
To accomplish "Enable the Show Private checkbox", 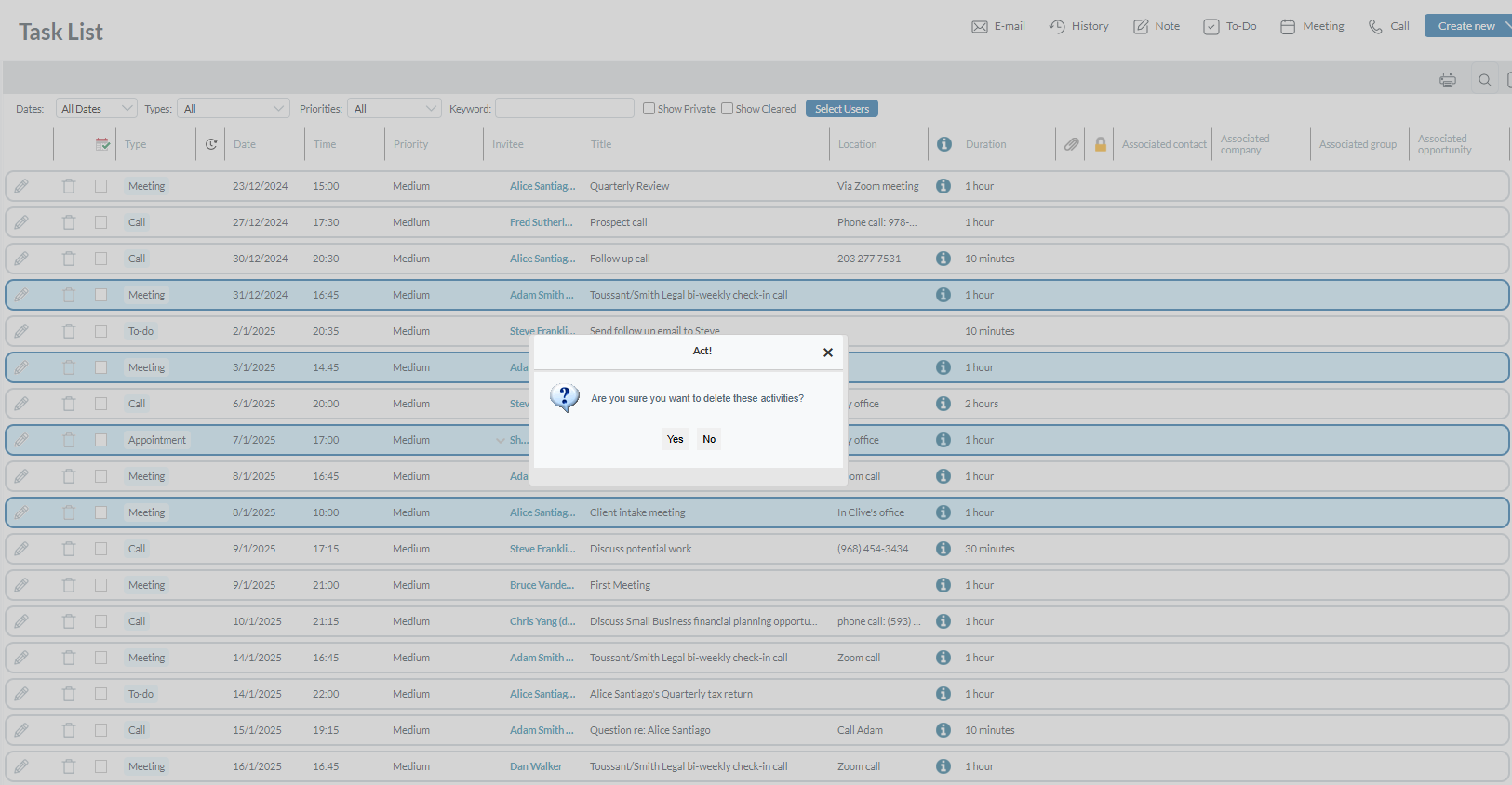I will click(x=649, y=109).
